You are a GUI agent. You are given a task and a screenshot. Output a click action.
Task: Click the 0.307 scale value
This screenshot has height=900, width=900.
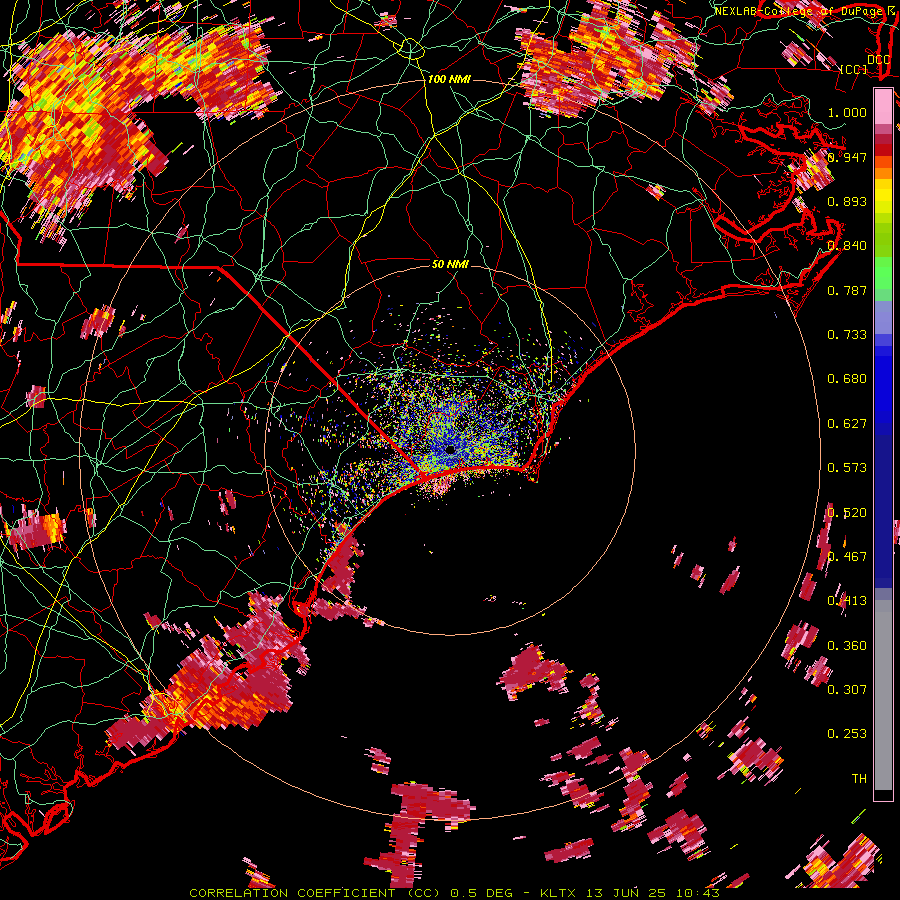pyautogui.click(x=847, y=690)
